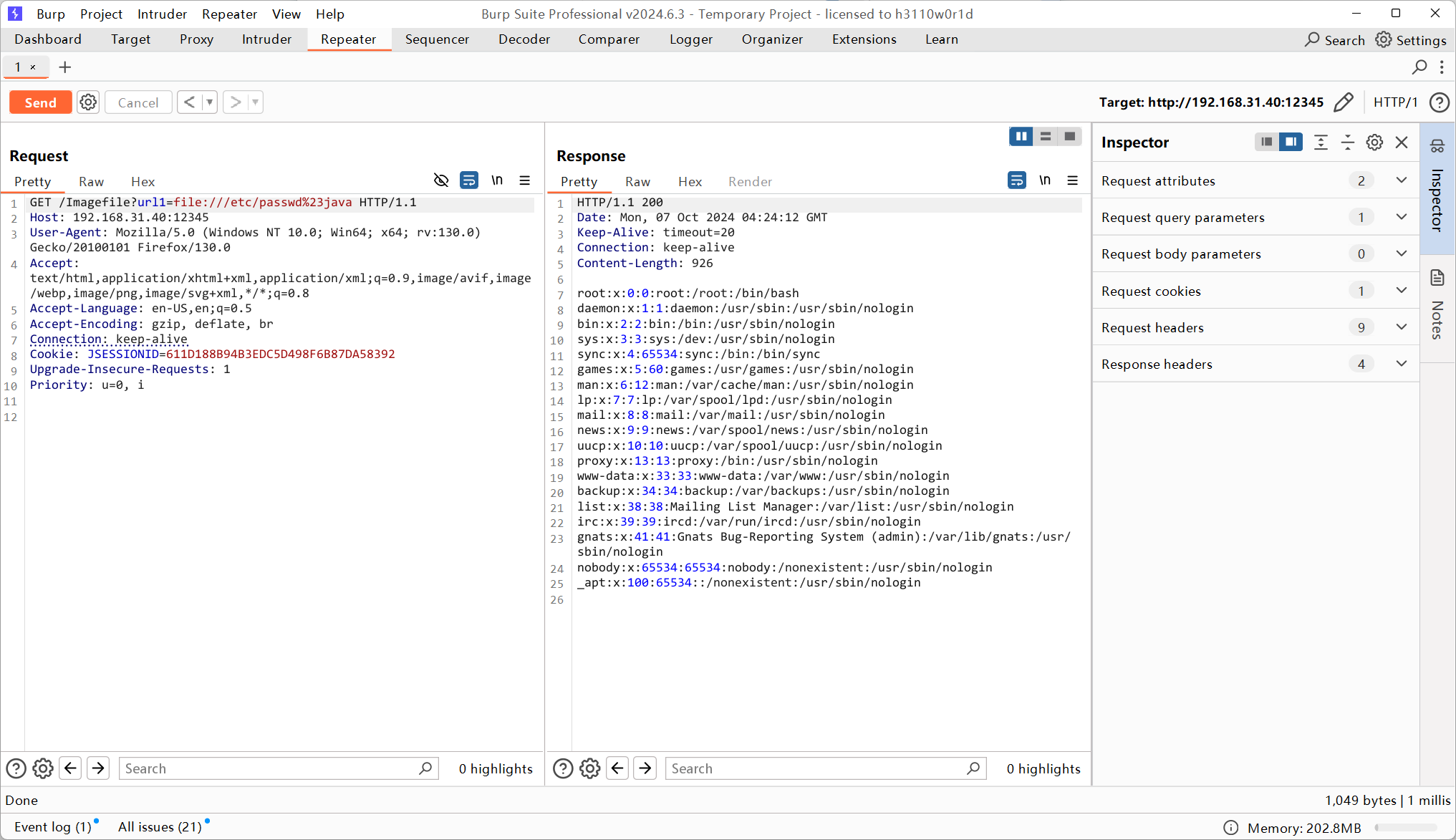
Task: Open response search settings gear
Action: point(590,768)
